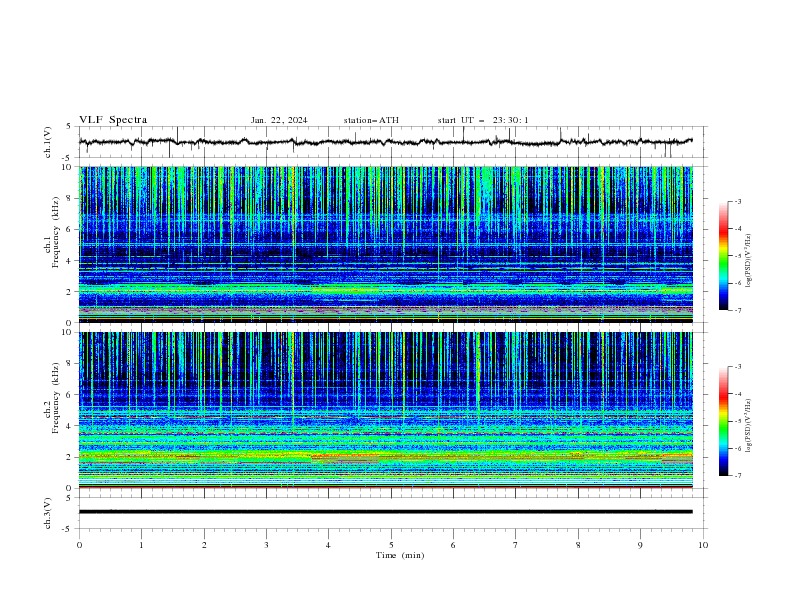Click the "8" tick label on ch.1 frequency axis
The height and width of the screenshot is (612, 792).
(70, 198)
